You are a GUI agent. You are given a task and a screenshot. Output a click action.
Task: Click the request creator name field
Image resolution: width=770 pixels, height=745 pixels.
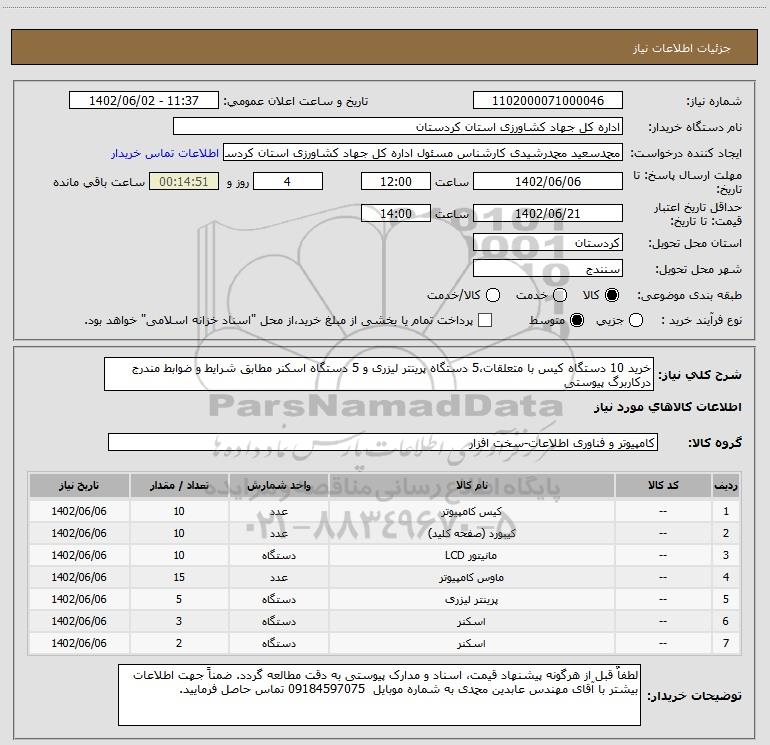pyautogui.click(x=423, y=153)
